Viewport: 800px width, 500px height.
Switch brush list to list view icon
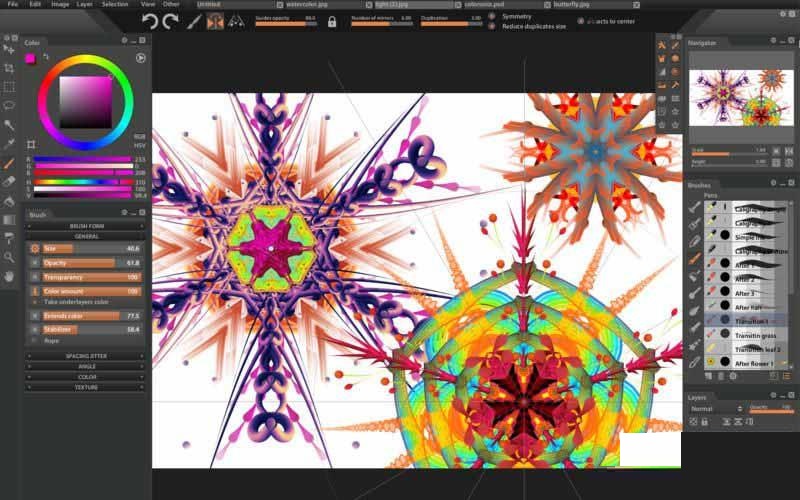tap(786, 376)
